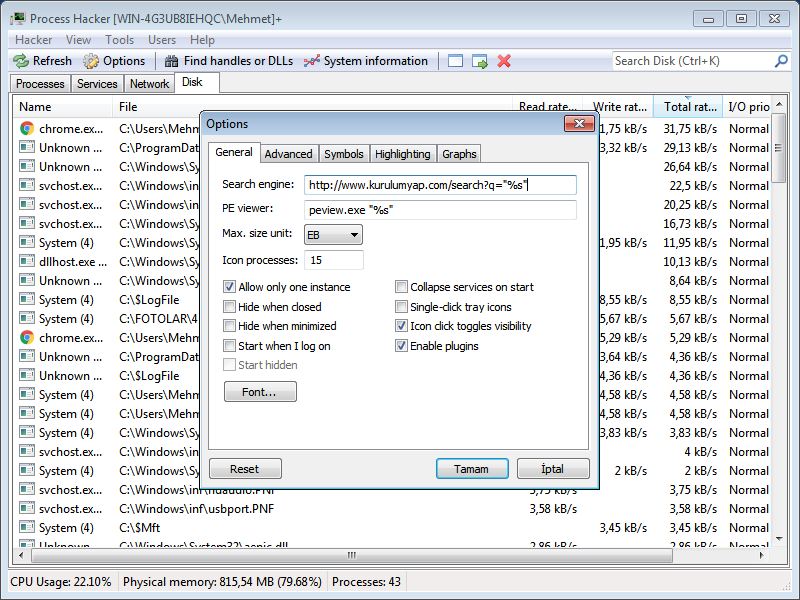Uncheck Icon click toggles visibility
The height and width of the screenshot is (600, 800).
tap(402, 326)
